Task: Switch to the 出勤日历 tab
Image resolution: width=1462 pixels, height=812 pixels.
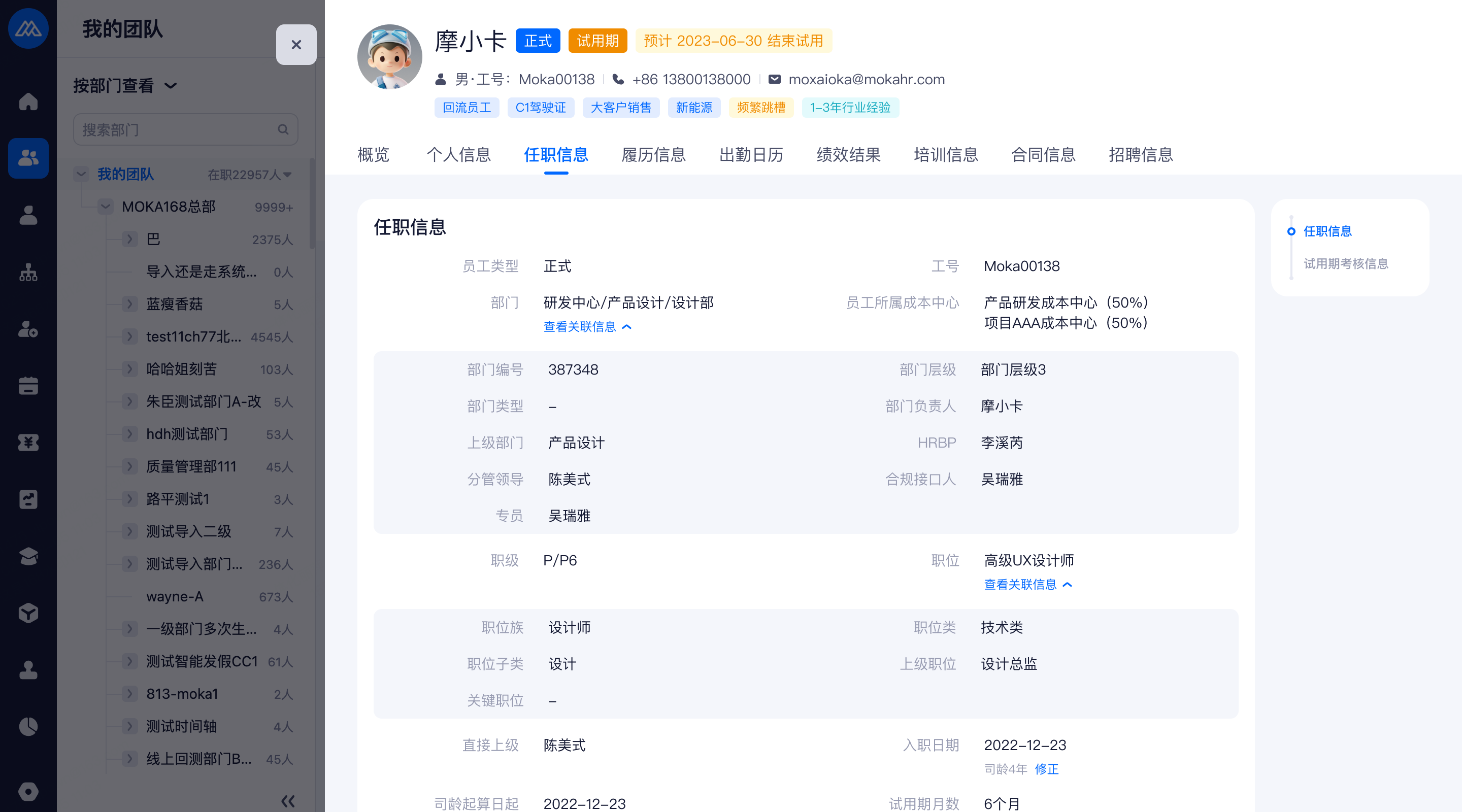Action: tap(751, 154)
